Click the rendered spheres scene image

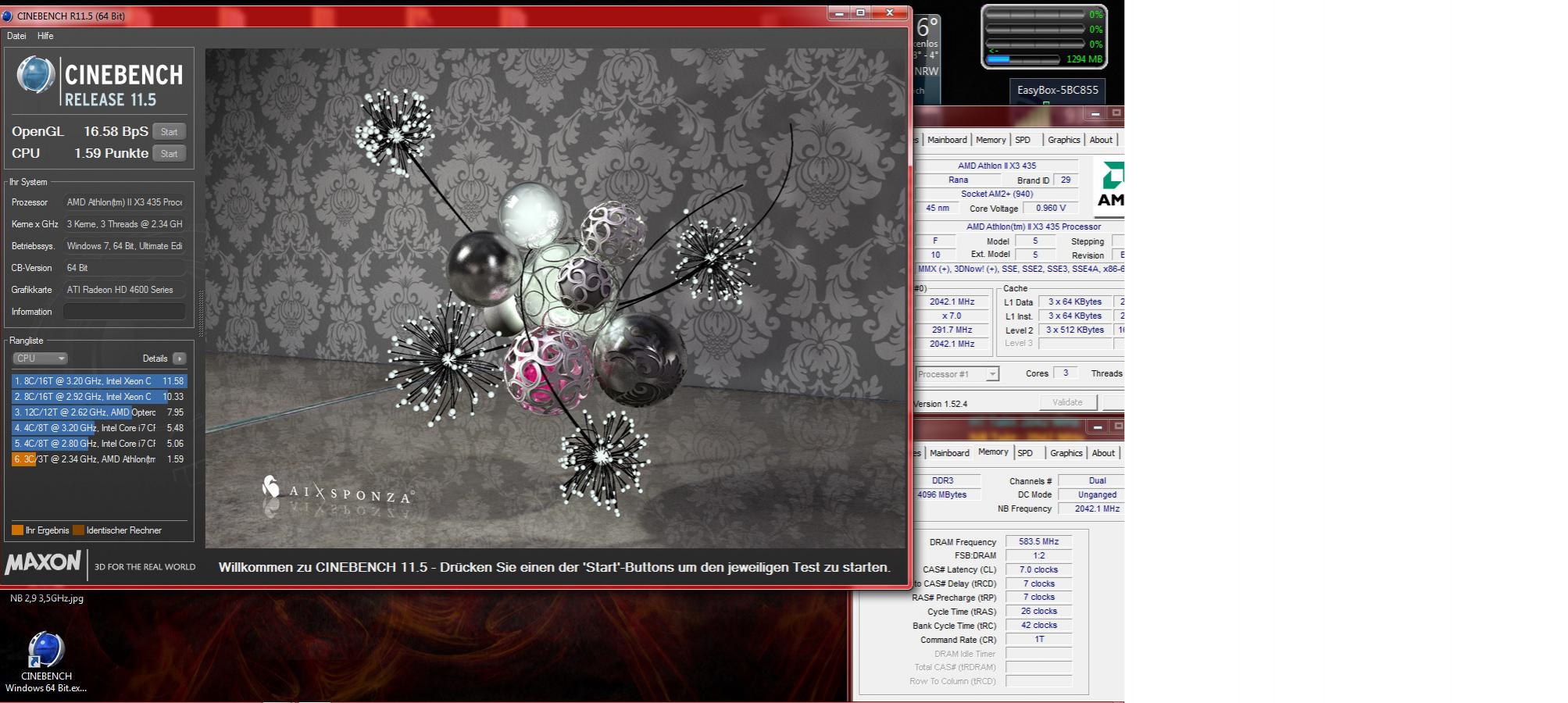coord(555,298)
